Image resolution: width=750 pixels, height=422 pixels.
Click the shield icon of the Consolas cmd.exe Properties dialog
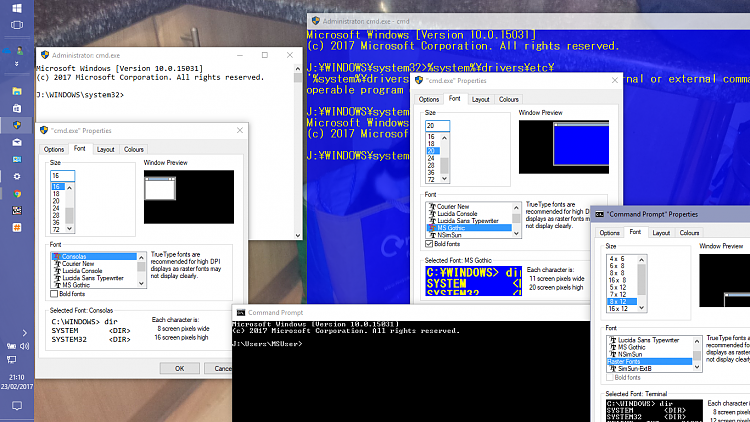(44, 130)
